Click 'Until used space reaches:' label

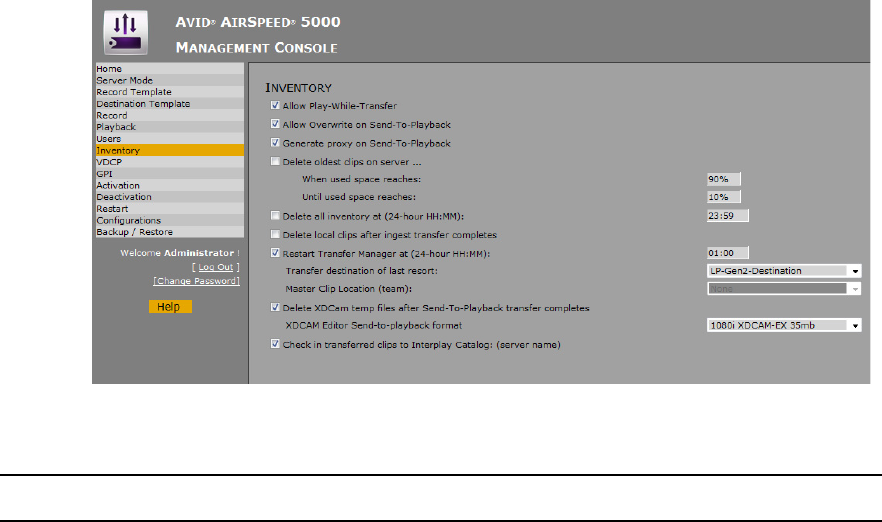pos(359,197)
